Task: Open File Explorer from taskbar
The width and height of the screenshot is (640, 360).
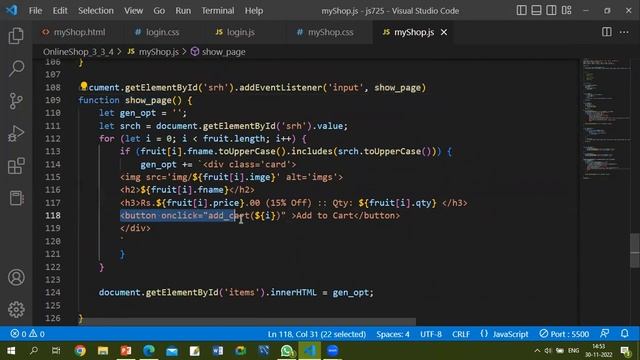Action: (x=103, y=351)
